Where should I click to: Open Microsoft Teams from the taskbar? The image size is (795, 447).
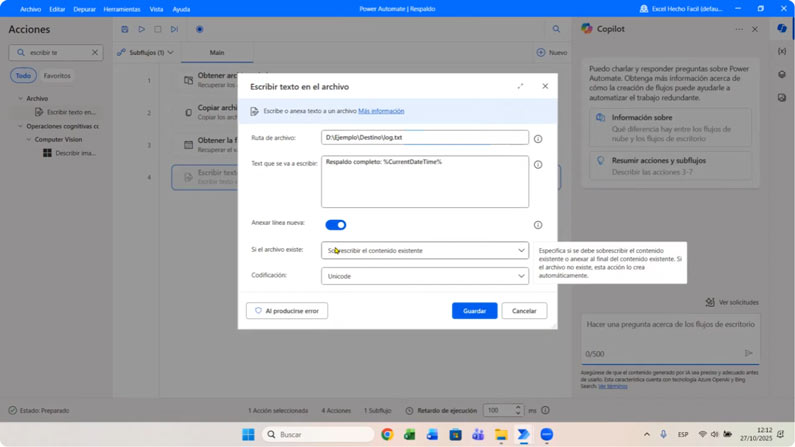pos(478,434)
